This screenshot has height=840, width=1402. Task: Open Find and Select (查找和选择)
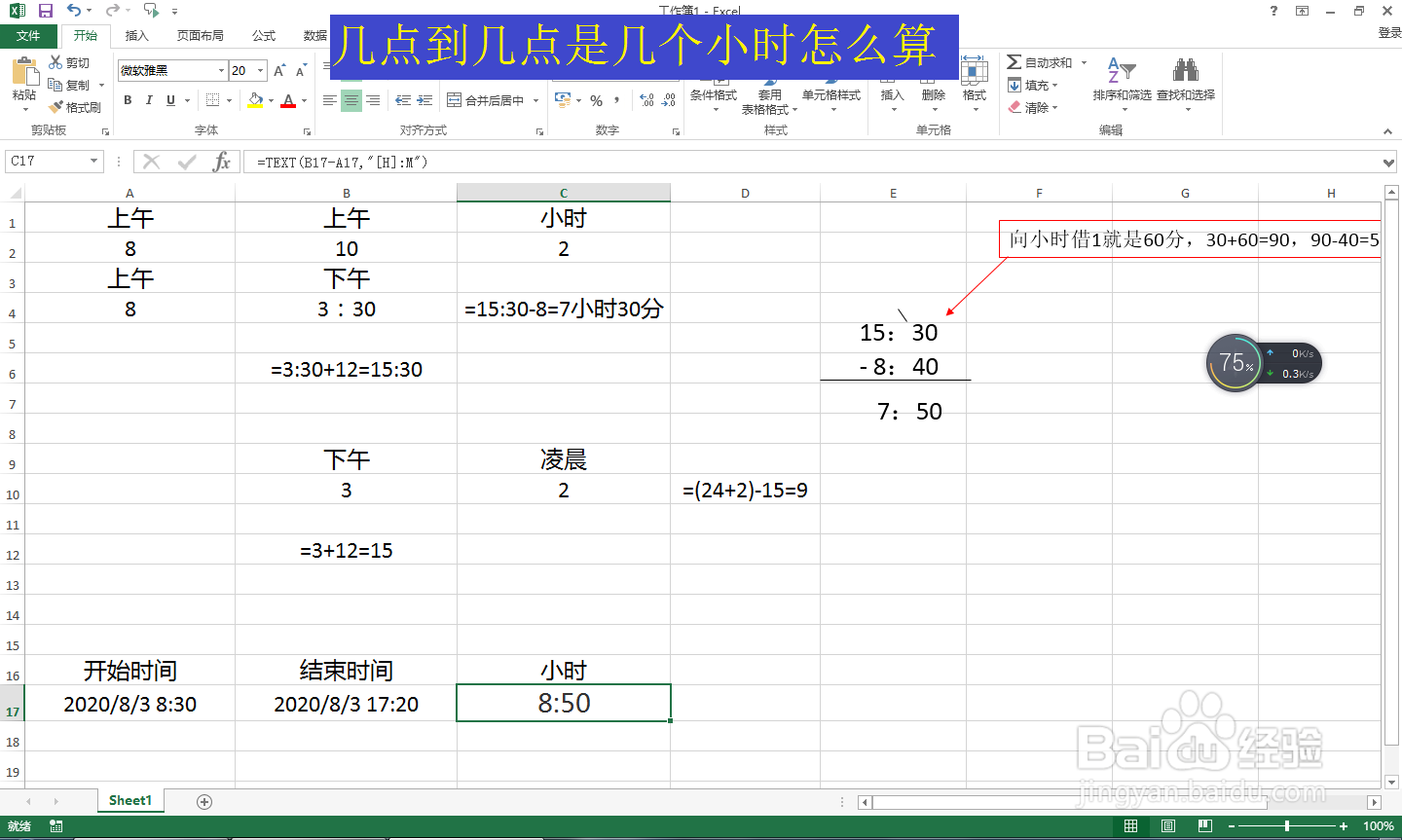[x=1186, y=84]
